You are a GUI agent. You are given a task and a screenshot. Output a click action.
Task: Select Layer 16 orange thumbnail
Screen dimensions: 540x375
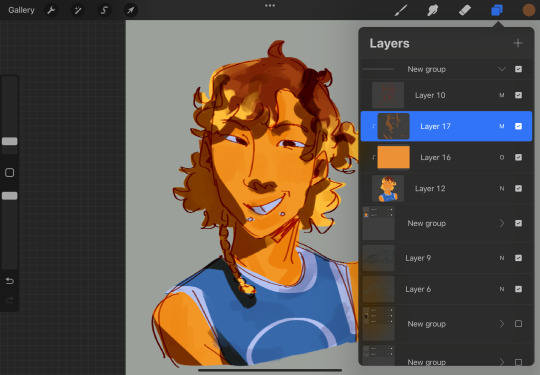tap(394, 157)
